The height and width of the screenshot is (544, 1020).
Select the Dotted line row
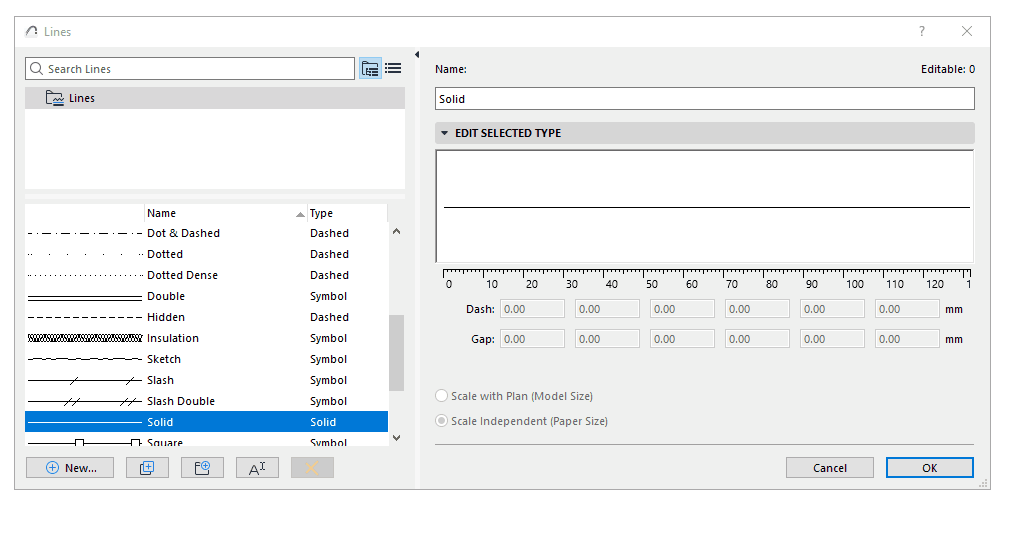click(206, 254)
